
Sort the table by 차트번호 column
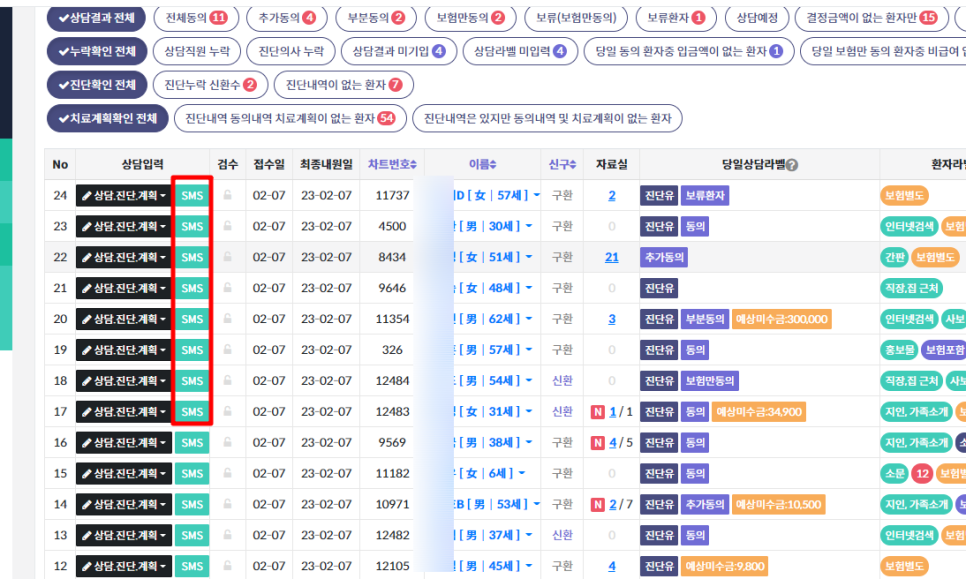click(392, 165)
